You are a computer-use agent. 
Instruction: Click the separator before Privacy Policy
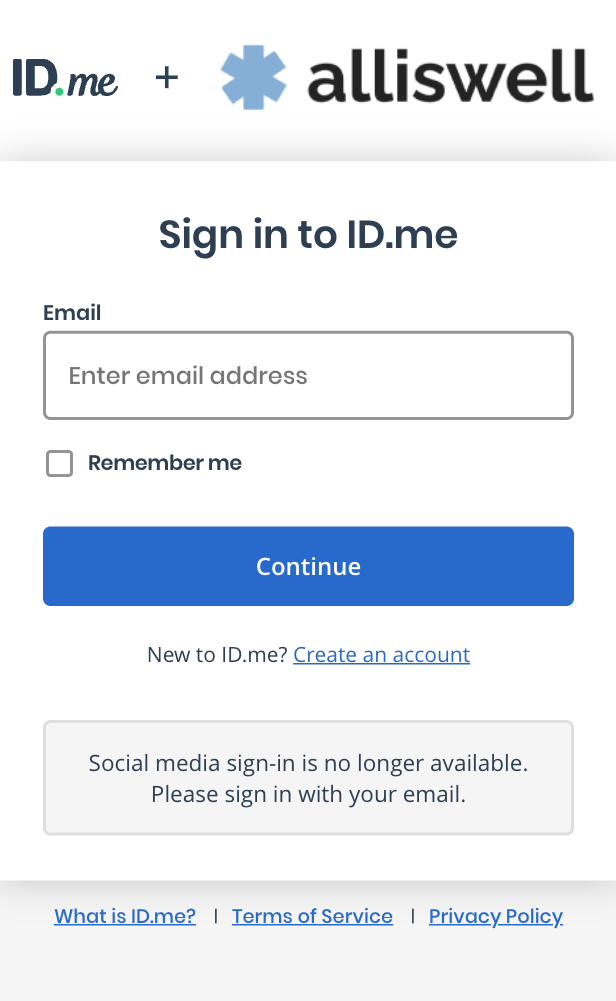(x=412, y=916)
